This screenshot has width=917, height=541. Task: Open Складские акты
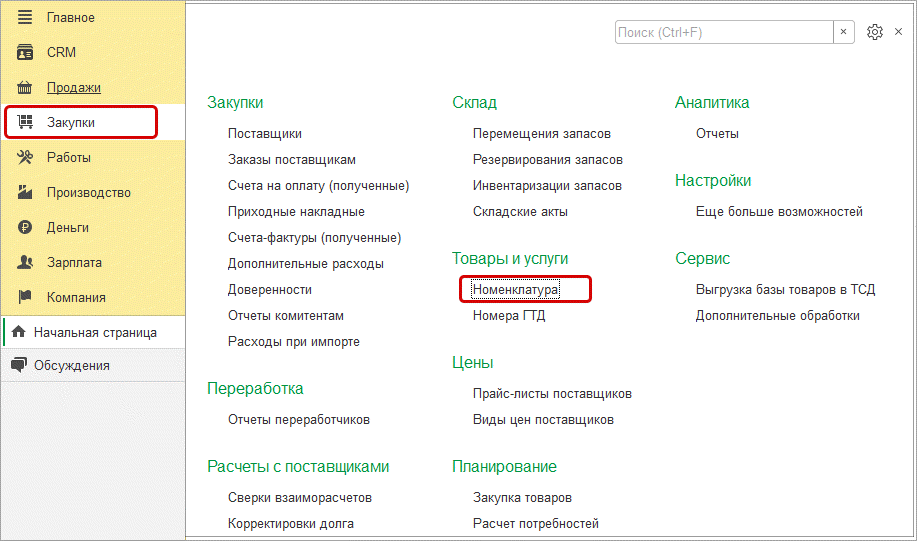[520, 212]
